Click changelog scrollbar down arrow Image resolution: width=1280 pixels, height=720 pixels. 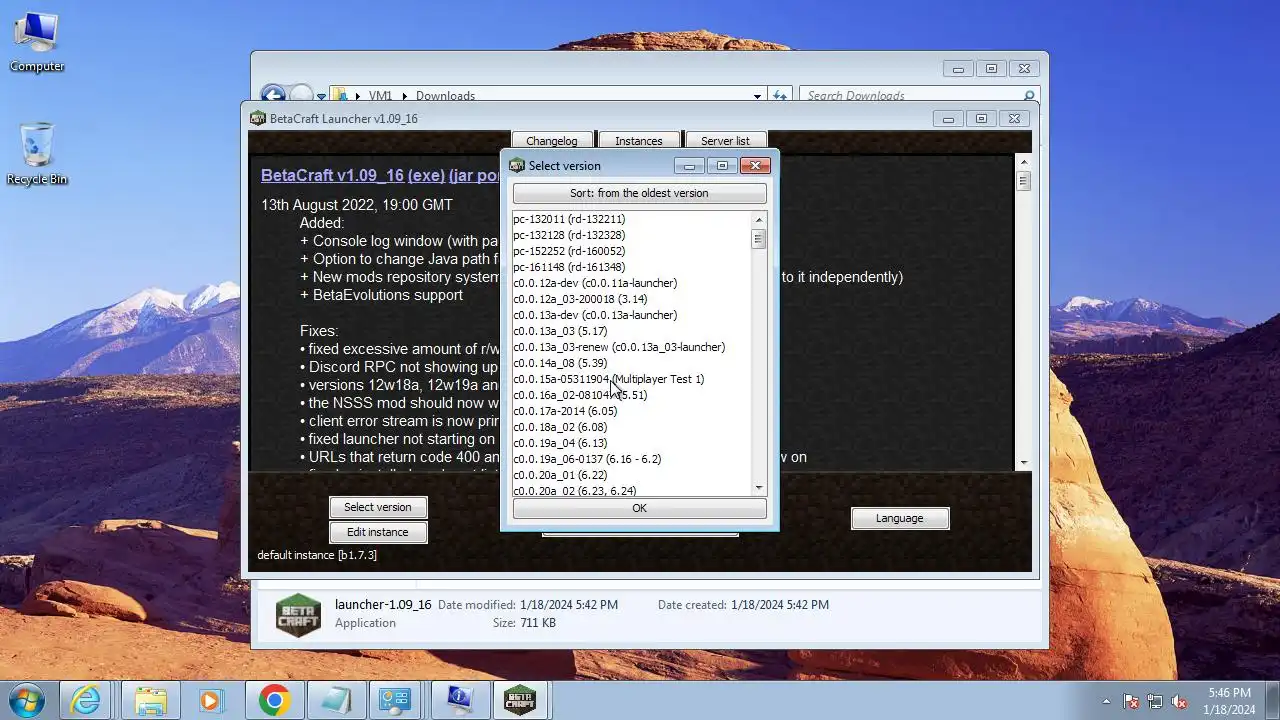tap(1023, 462)
